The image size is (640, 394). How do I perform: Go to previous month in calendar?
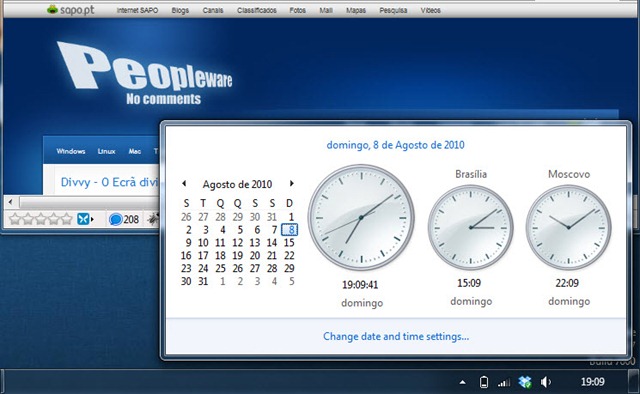pyautogui.click(x=184, y=183)
